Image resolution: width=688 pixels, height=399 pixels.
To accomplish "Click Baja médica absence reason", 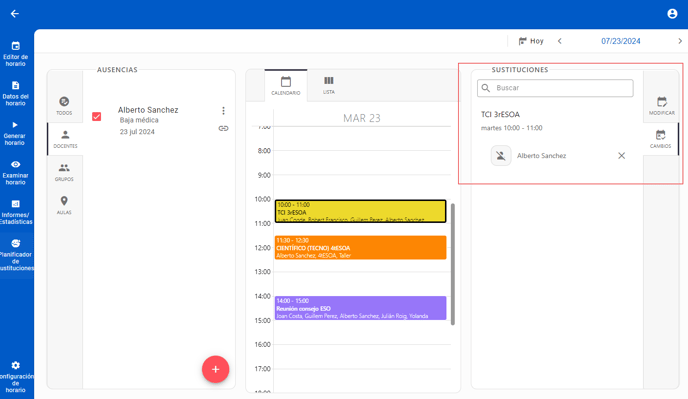I will coord(139,120).
